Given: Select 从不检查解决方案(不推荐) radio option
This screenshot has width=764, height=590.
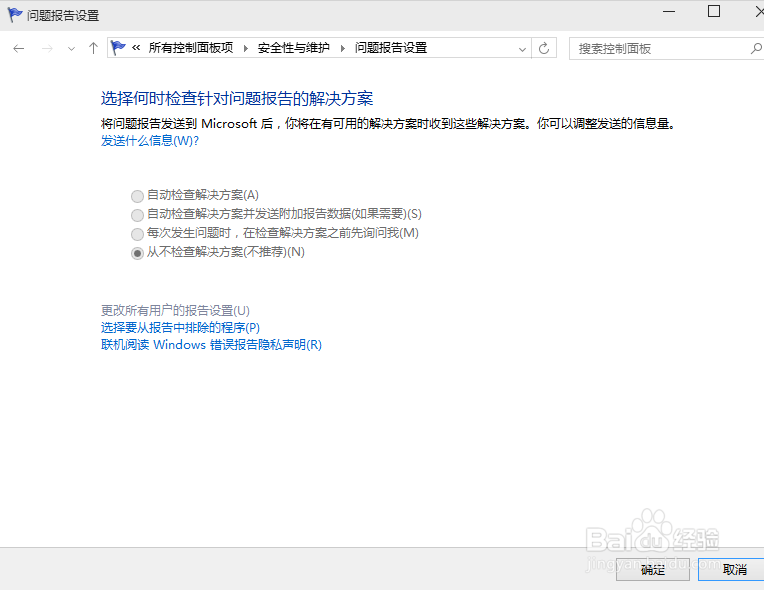Looking at the screenshot, I should [218, 252].
